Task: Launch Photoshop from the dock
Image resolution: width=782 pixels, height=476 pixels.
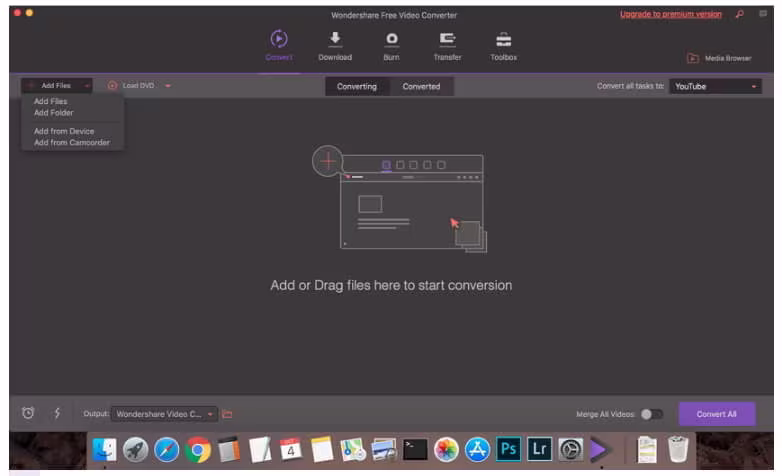Action: point(508,449)
